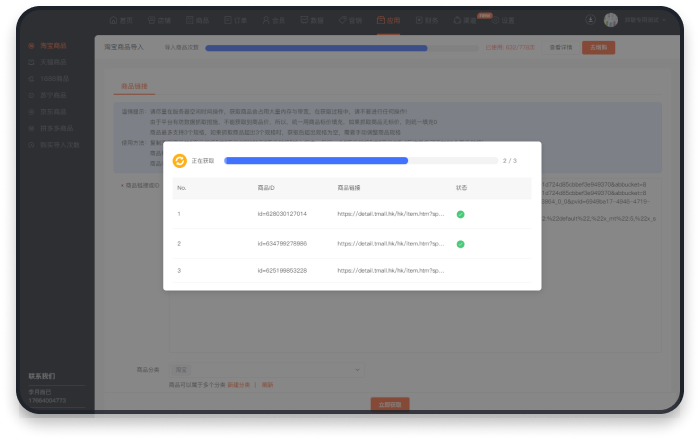Viewport: 700px width, 440px height.
Task: Click the 财务 icon in top navigation
Action: pyautogui.click(x=423, y=20)
